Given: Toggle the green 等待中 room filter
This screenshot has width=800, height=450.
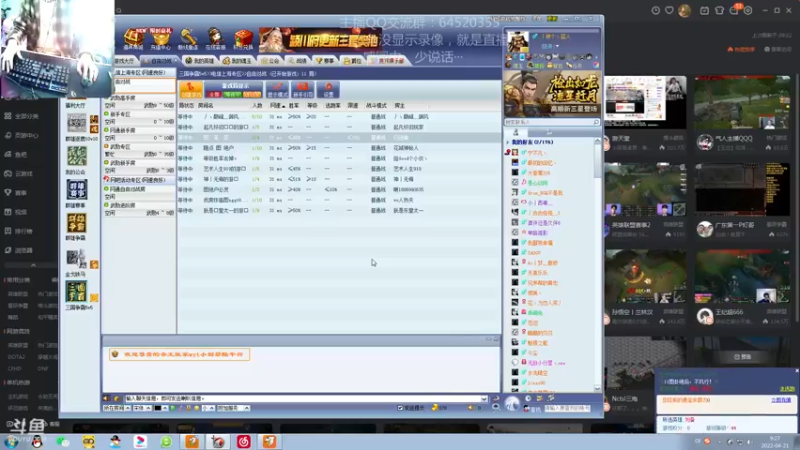Looking at the screenshot, I should pos(232,94).
